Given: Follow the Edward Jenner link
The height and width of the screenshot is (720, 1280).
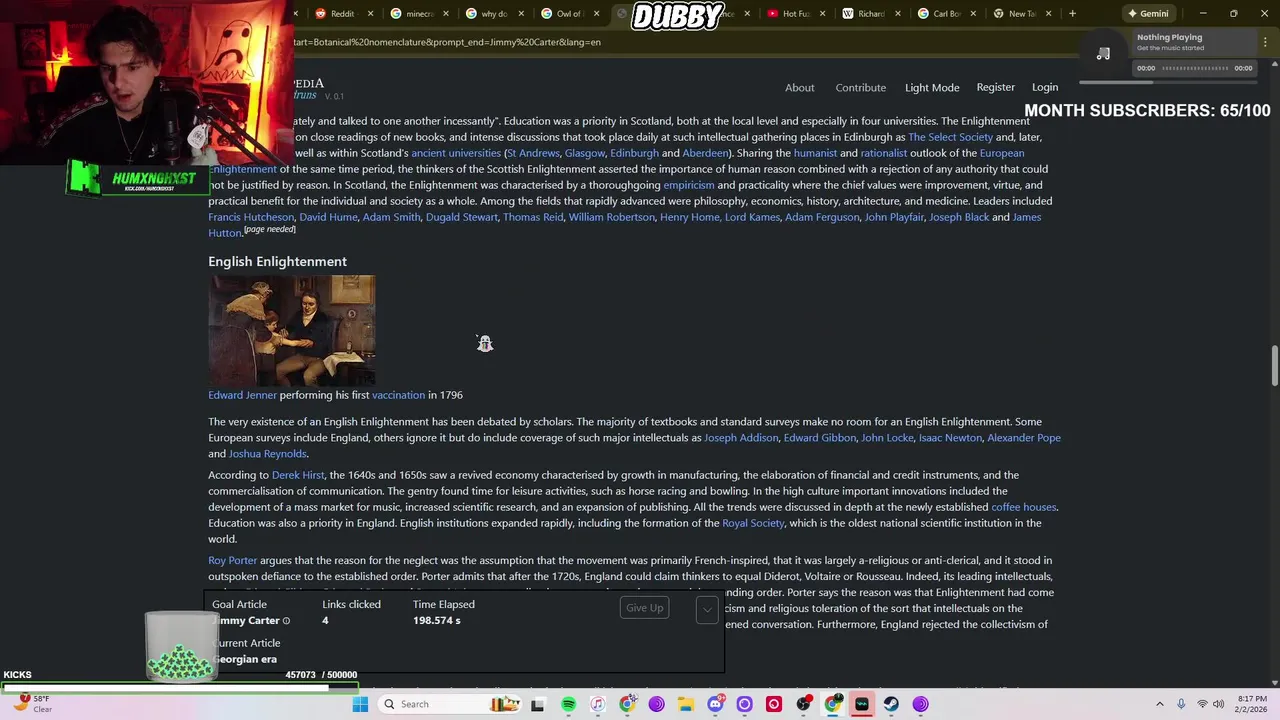Looking at the screenshot, I should click(x=242, y=395).
